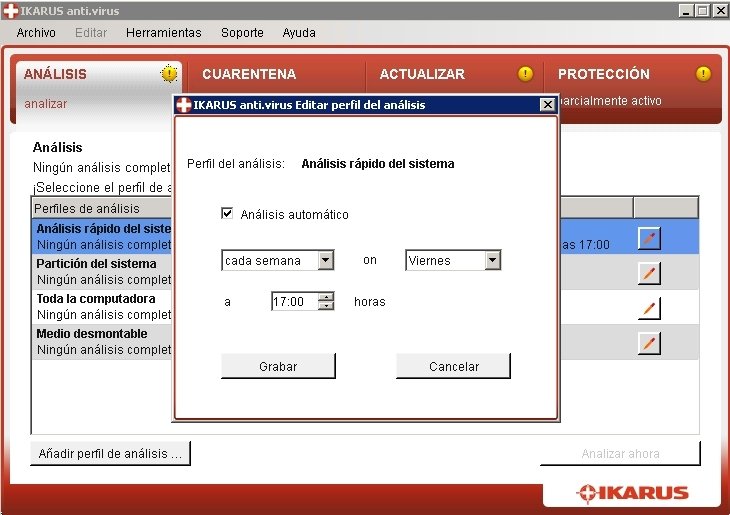Image resolution: width=730 pixels, height=515 pixels.
Task: Increase the time with the up stepper arrow
Action: point(326,297)
